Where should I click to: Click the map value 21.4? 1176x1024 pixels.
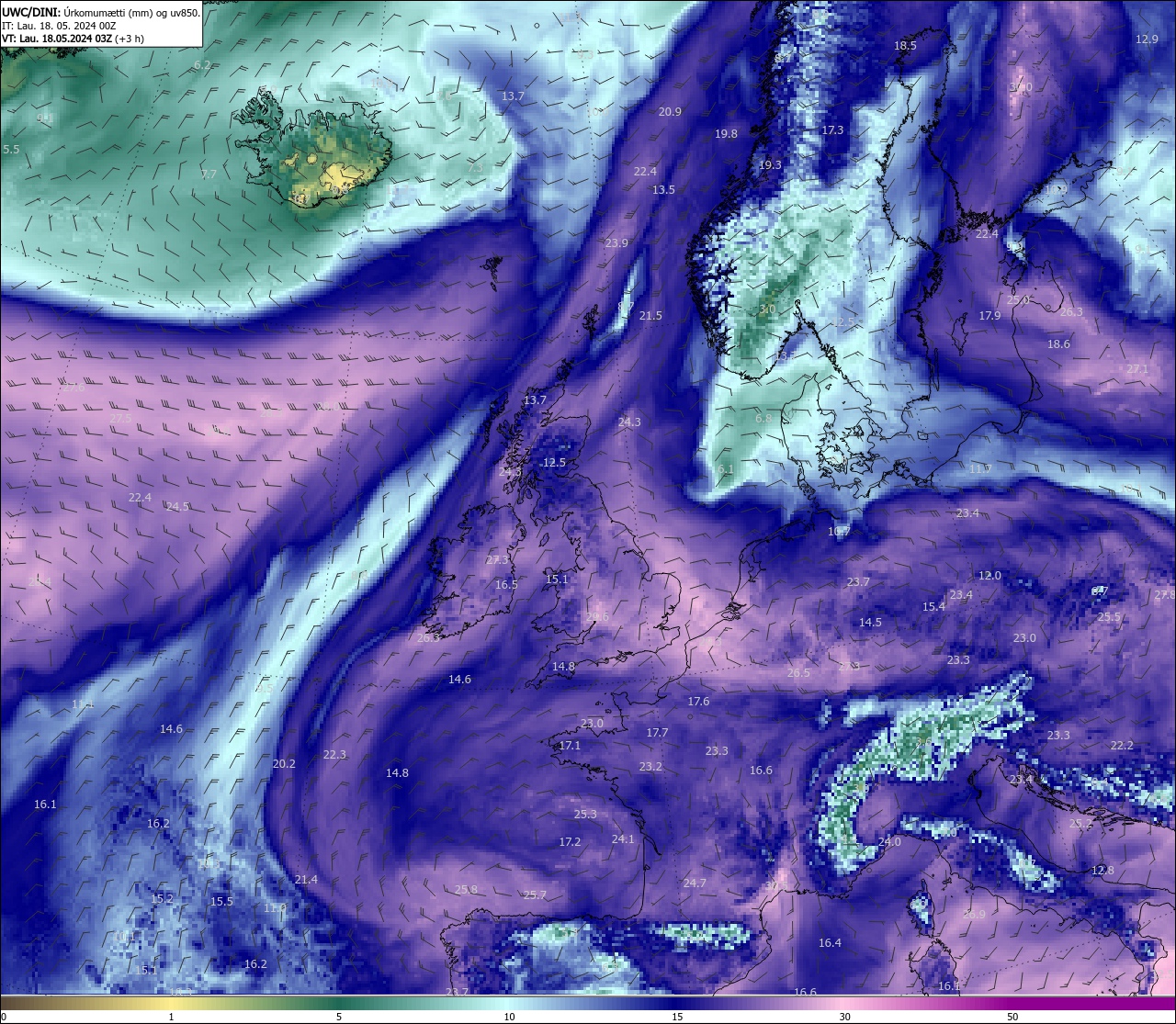point(306,880)
